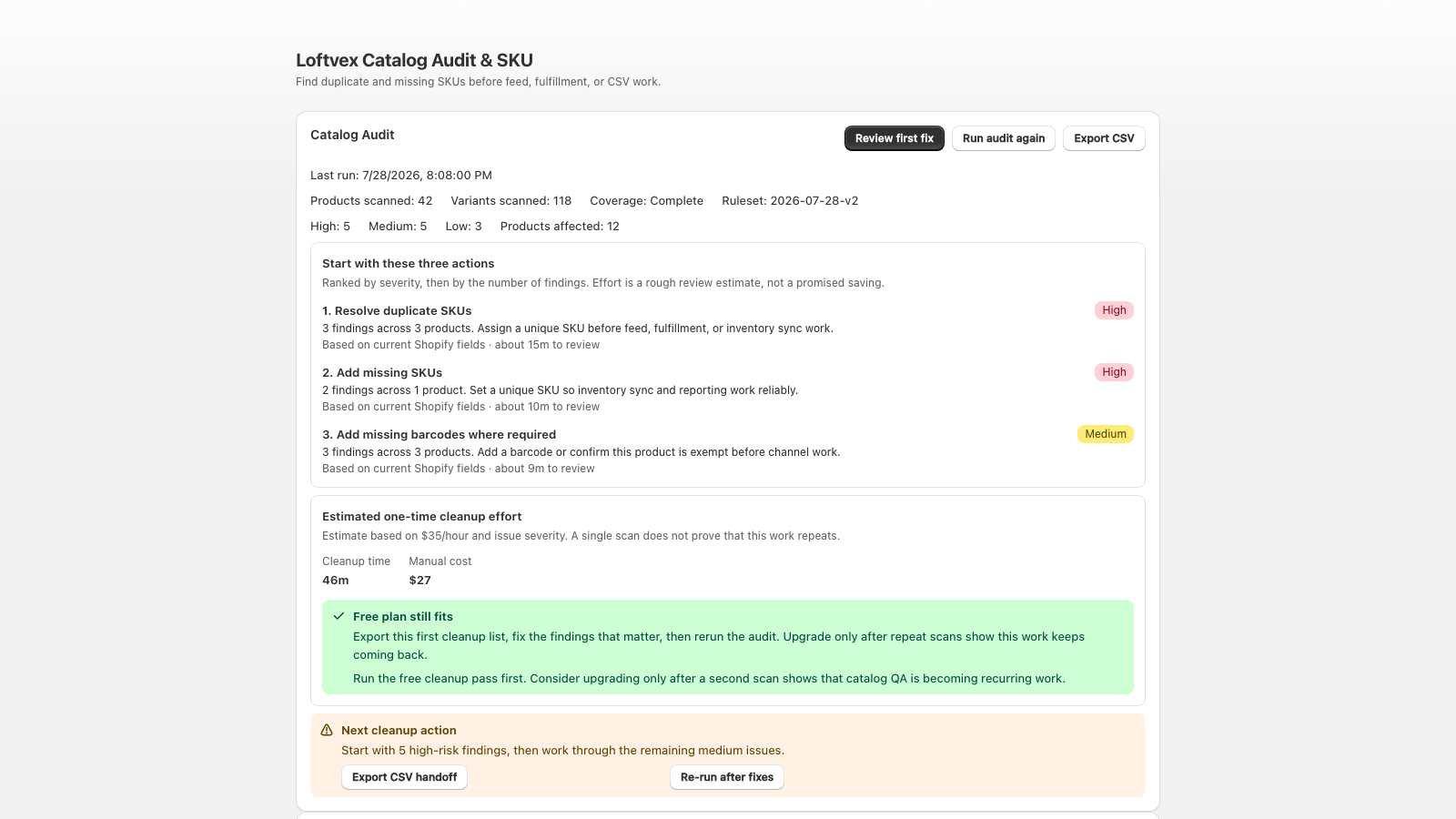This screenshot has width=1456, height=819.
Task: Click the High badge for Resolve duplicate SKUs
Action: (x=1114, y=310)
